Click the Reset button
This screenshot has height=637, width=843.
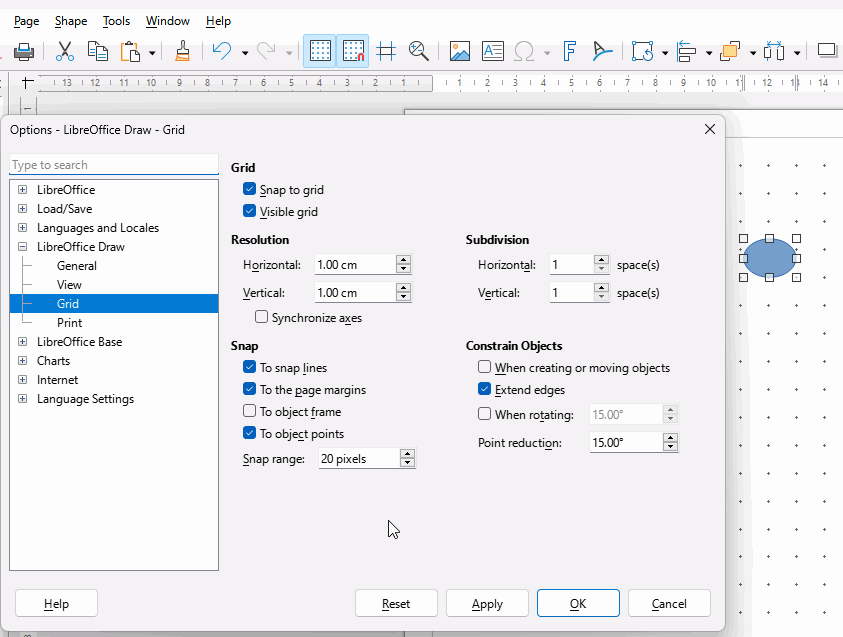click(x=396, y=603)
